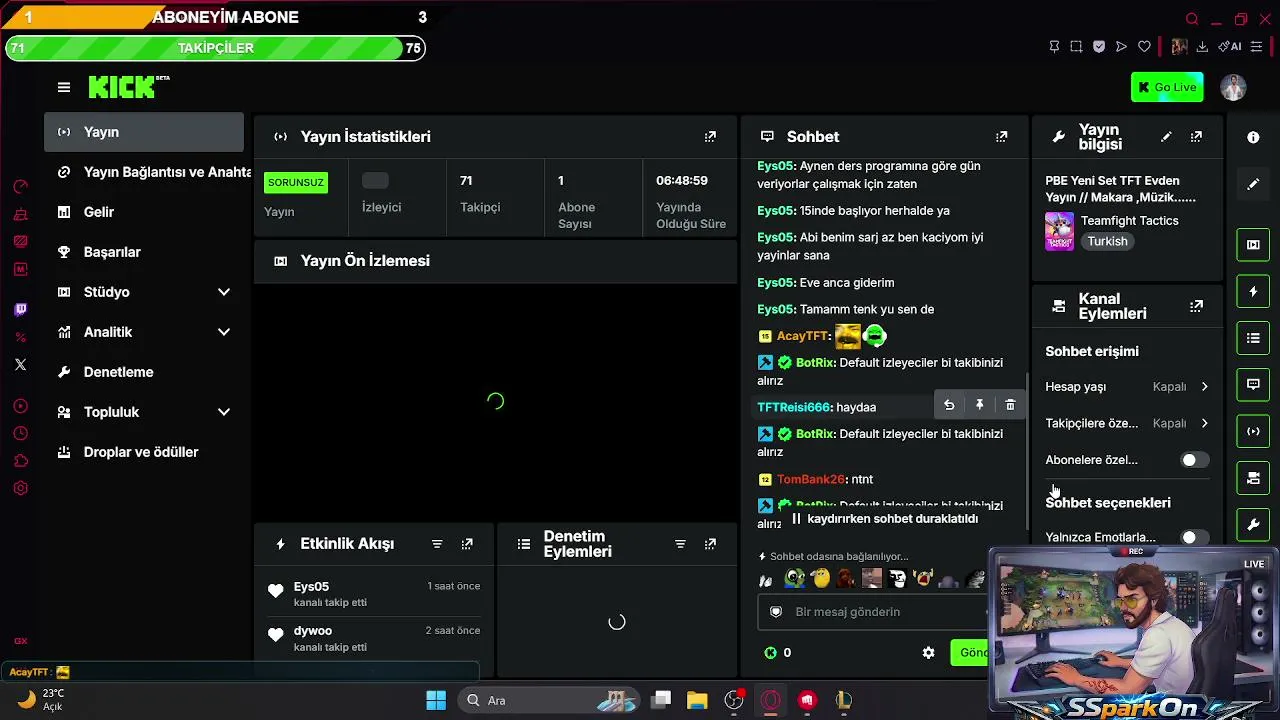Toggle the viewer count visibility button

point(375,180)
